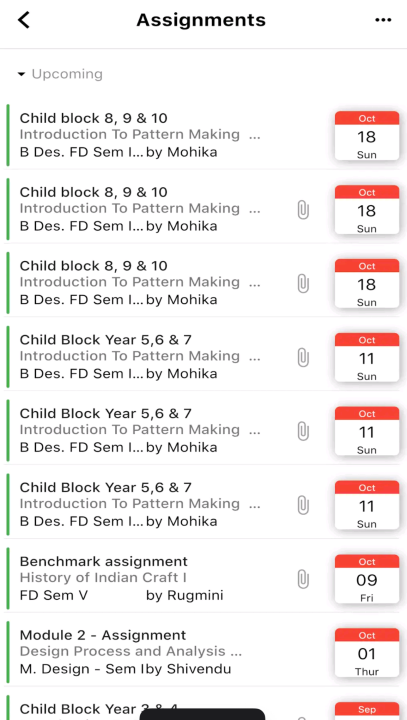Tap the Oct 01 Thur date badge
Viewport: 407px width, 720px height.
pos(367,653)
